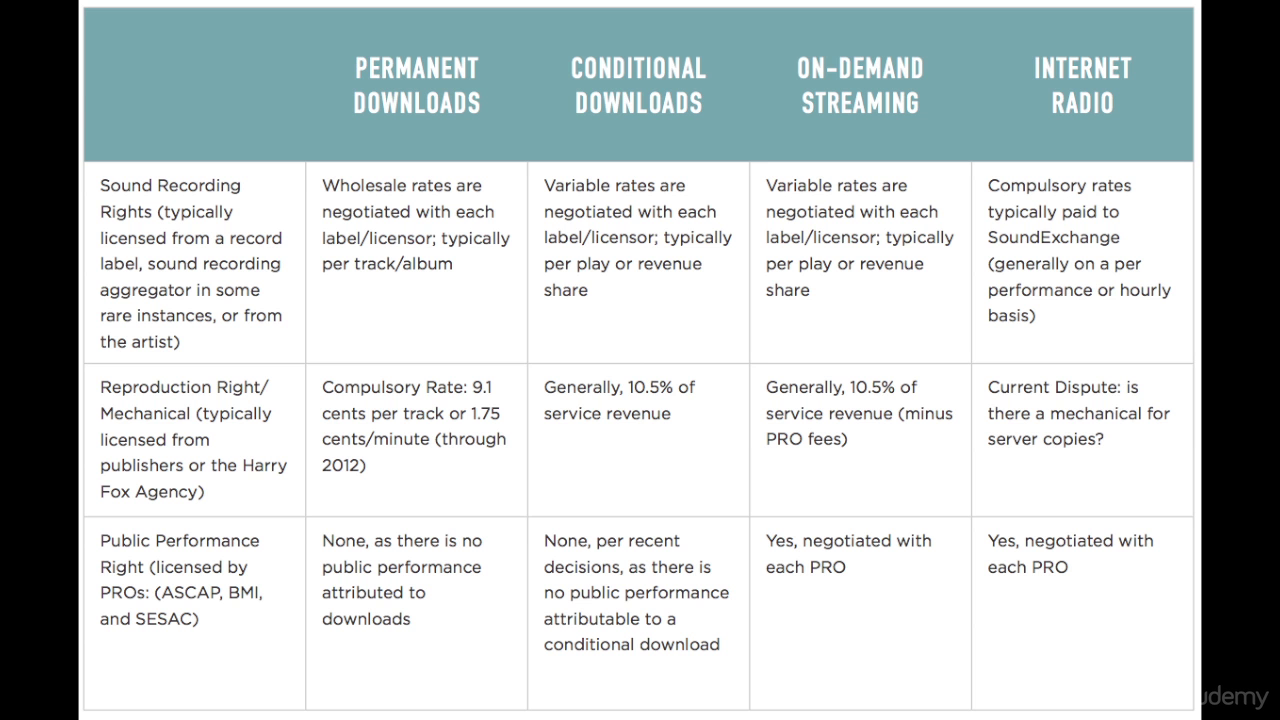This screenshot has width=1280, height=720.
Task: Select the Conditional Downloads column header
Action: [x=638, y=86]
